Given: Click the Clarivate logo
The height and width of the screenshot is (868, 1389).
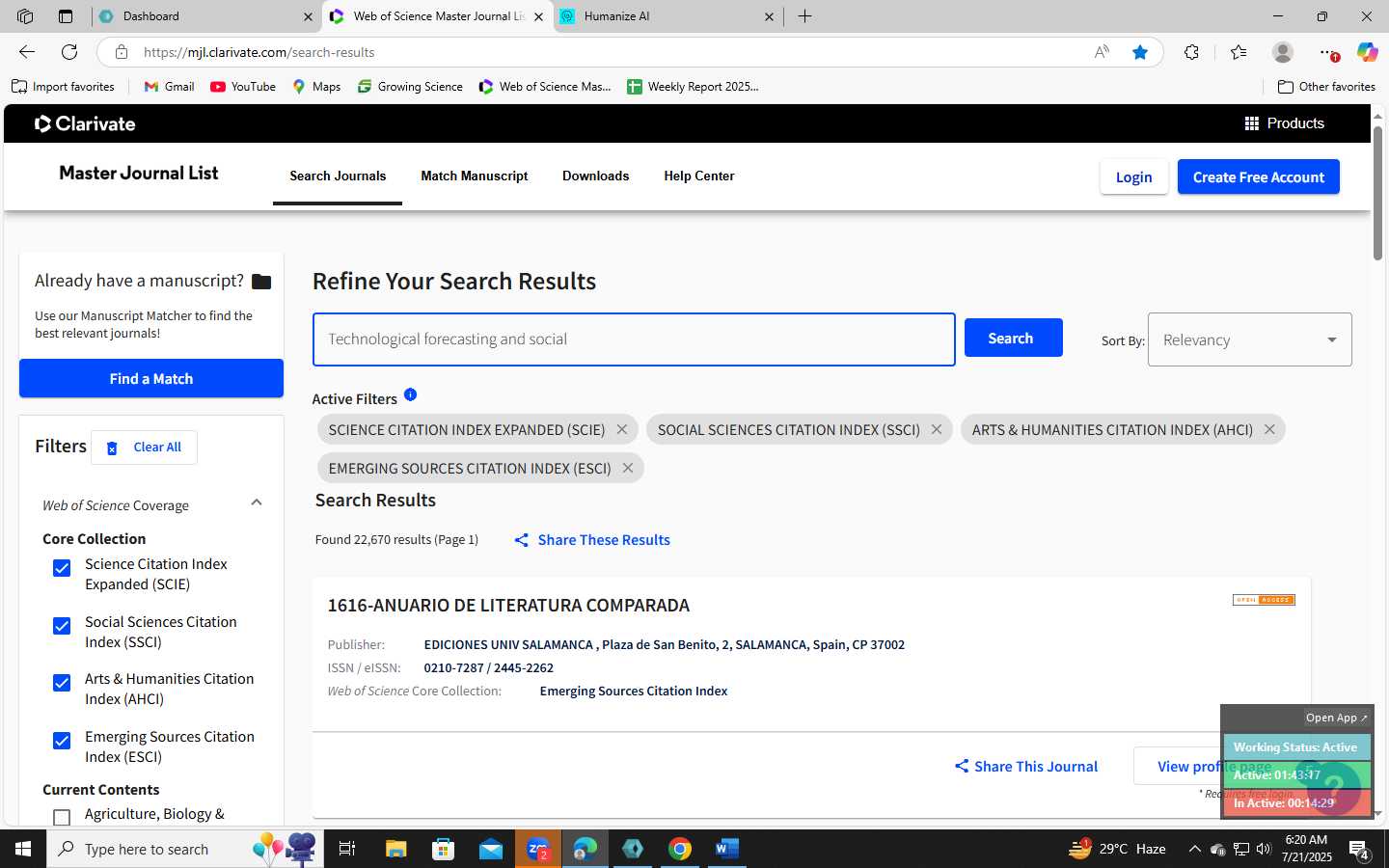Looking at the screenshot, I should pos(85,123).
